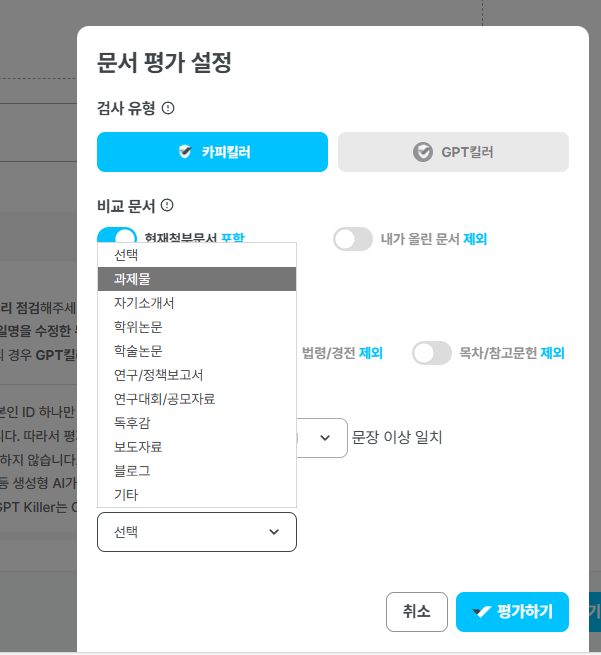The height and width of the screenshot is (655, 601).
Task: Click the info icon next to 비교 문서
Action: click(167, 205)
